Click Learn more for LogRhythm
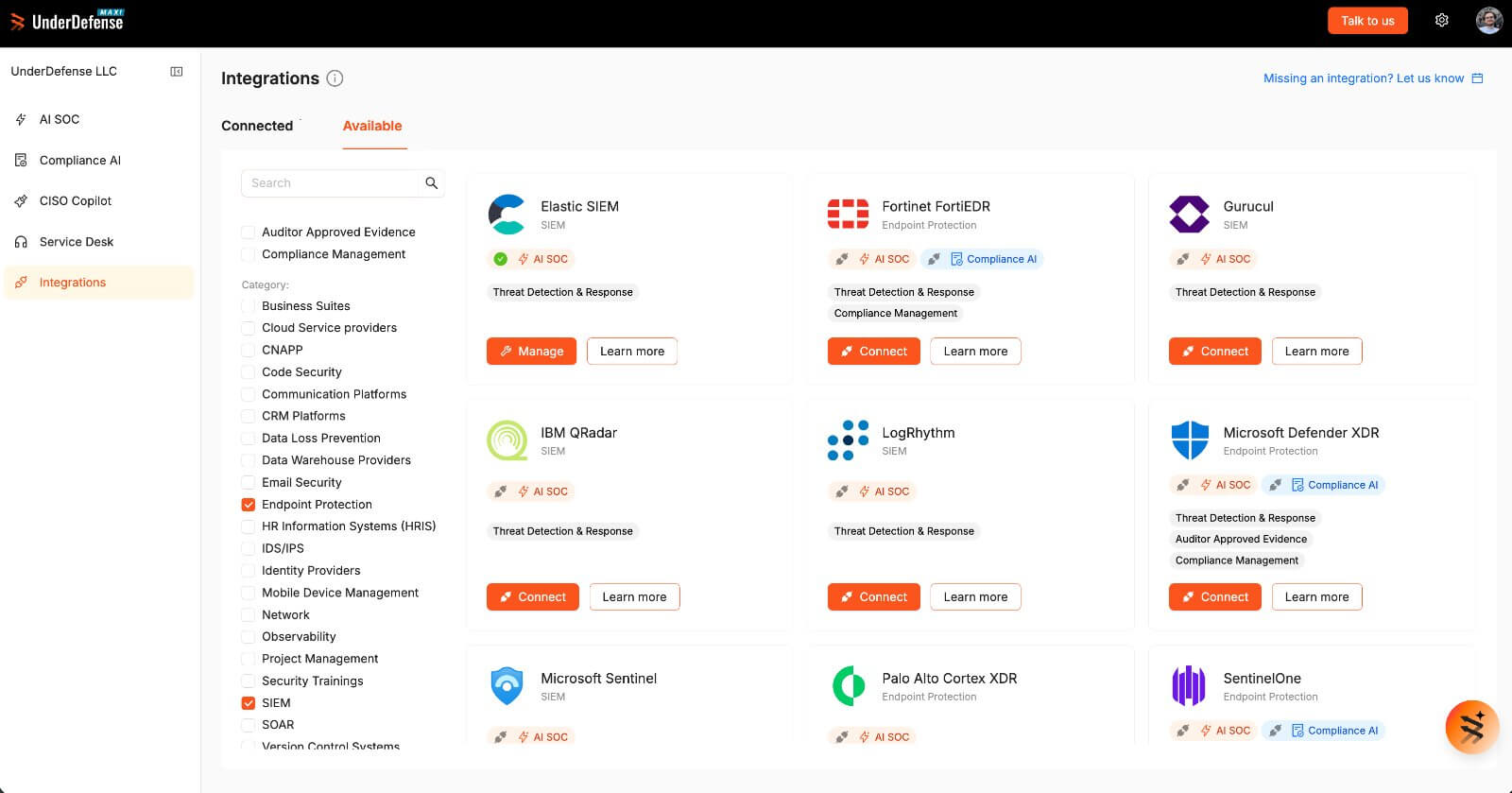Screen dimensions: 1512x793 (x=975, y=597)
